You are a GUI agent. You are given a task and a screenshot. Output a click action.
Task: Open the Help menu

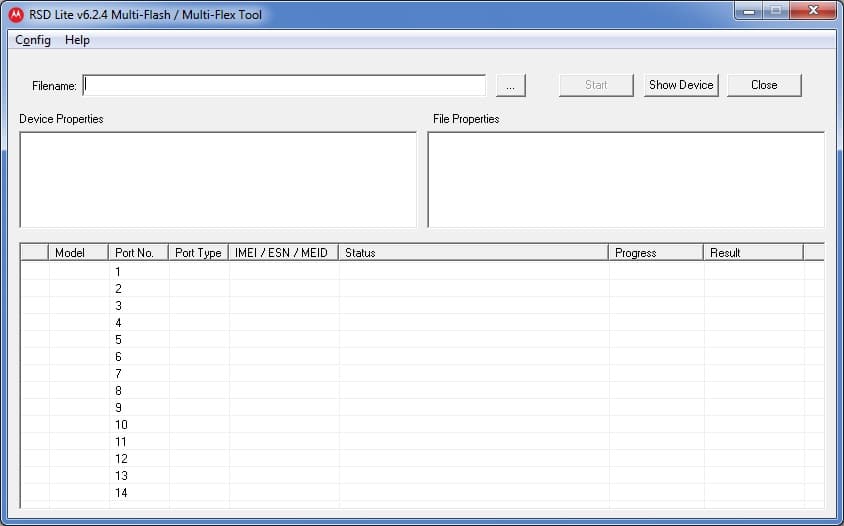coord(77,40)
